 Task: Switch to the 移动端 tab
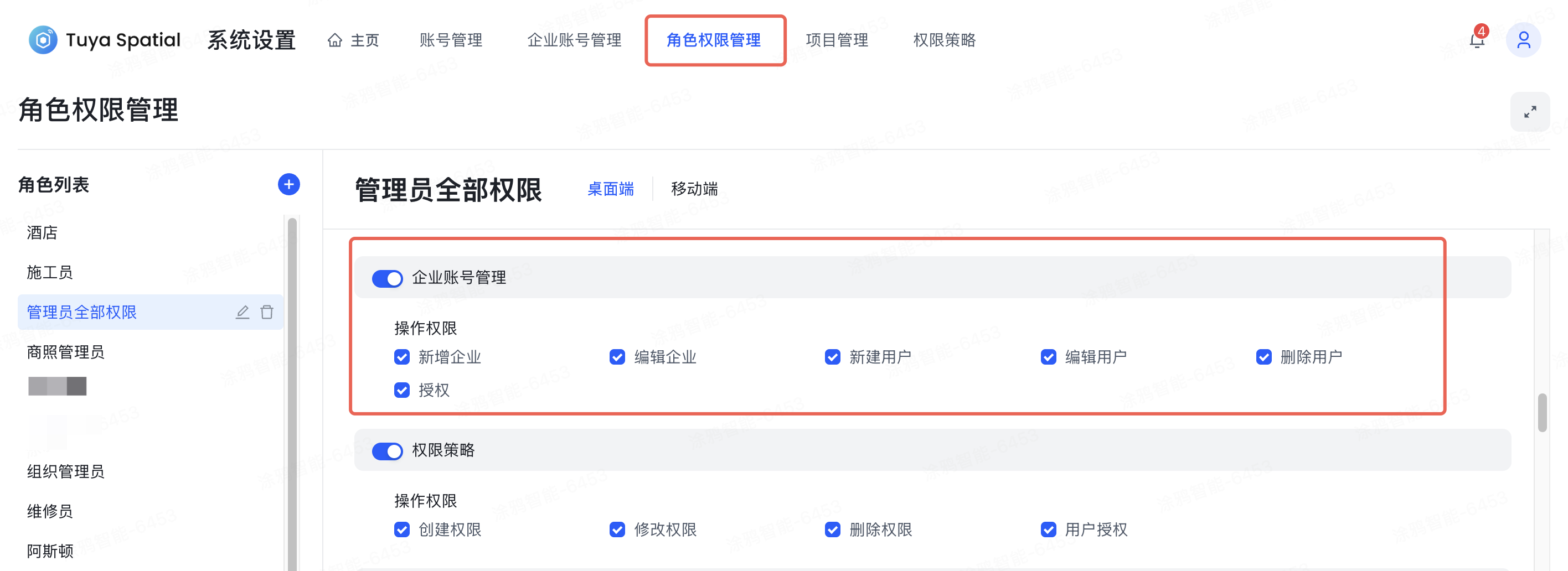pos(694,189)
